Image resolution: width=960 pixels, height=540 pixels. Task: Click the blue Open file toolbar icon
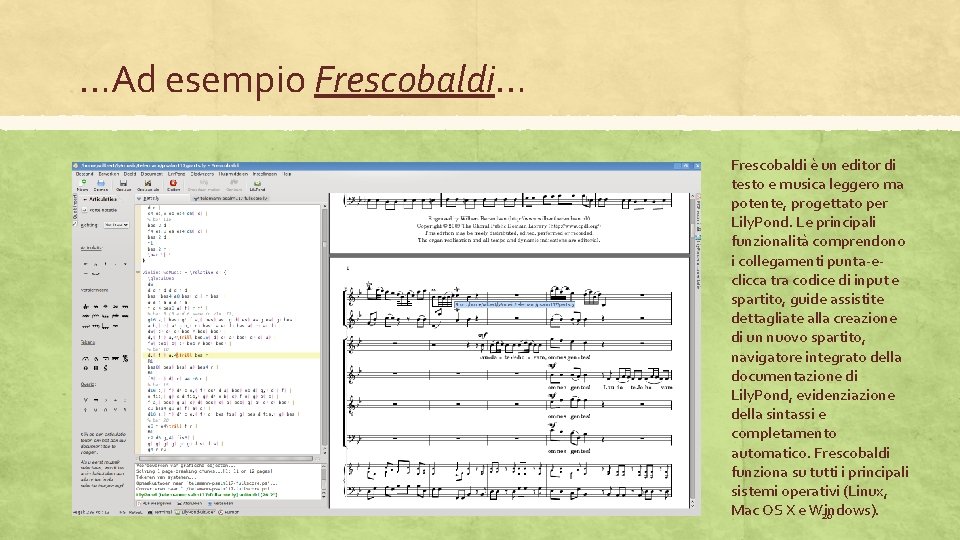click(x=101, y=183)
